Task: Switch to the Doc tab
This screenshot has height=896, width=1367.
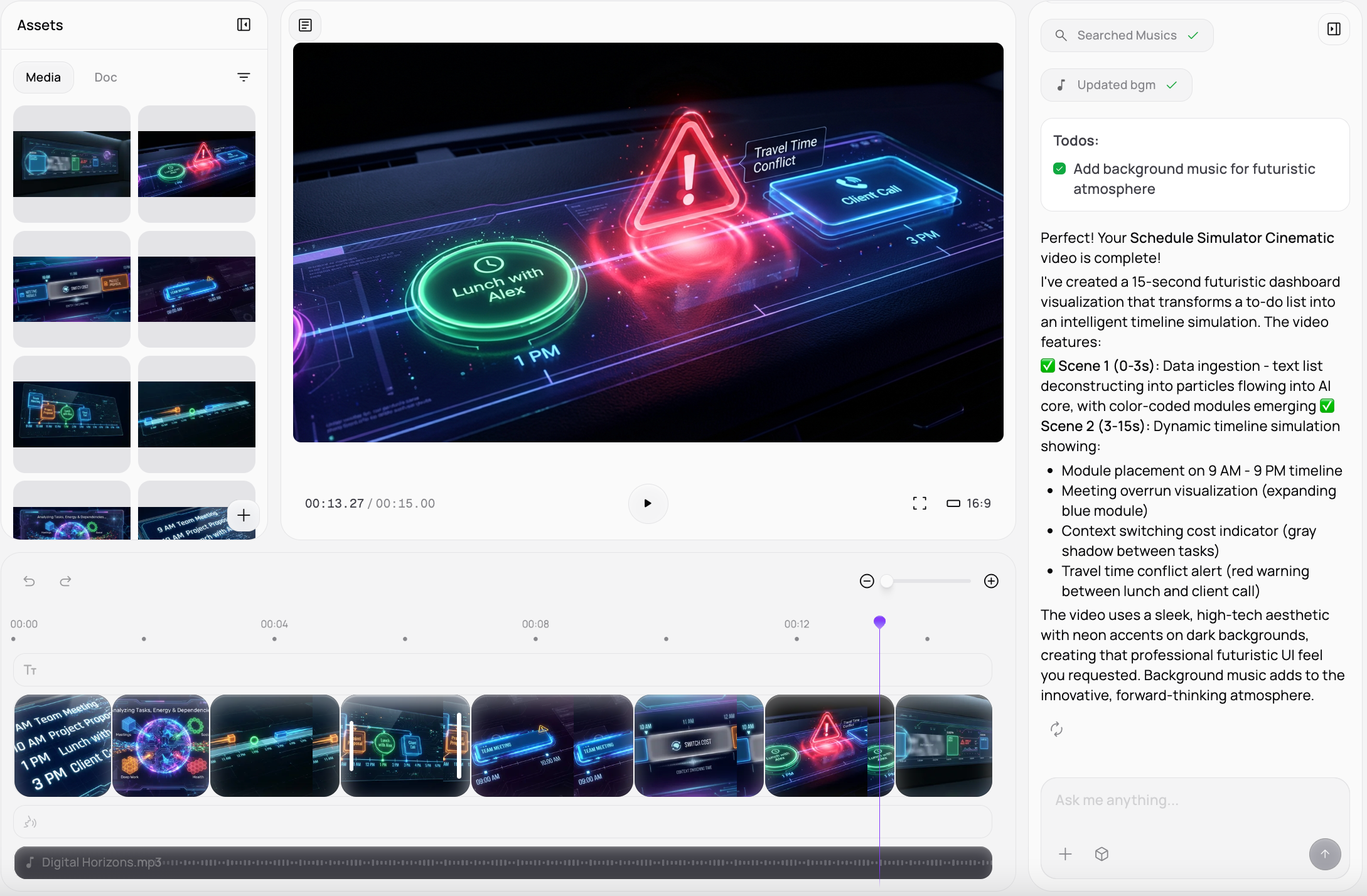Action: click(105, 77)
